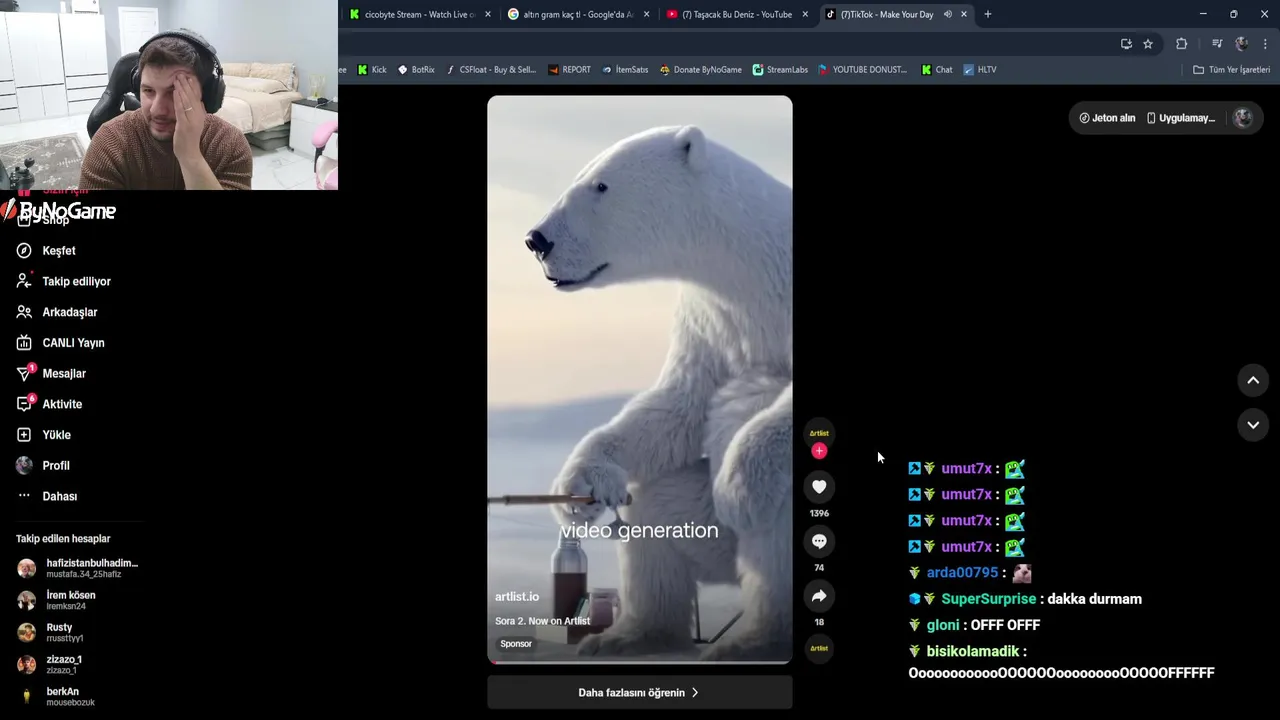Open a new browser tab
Image resolution: width=1280 pixels, height=720 pixels.
click(x=988, y=14)
